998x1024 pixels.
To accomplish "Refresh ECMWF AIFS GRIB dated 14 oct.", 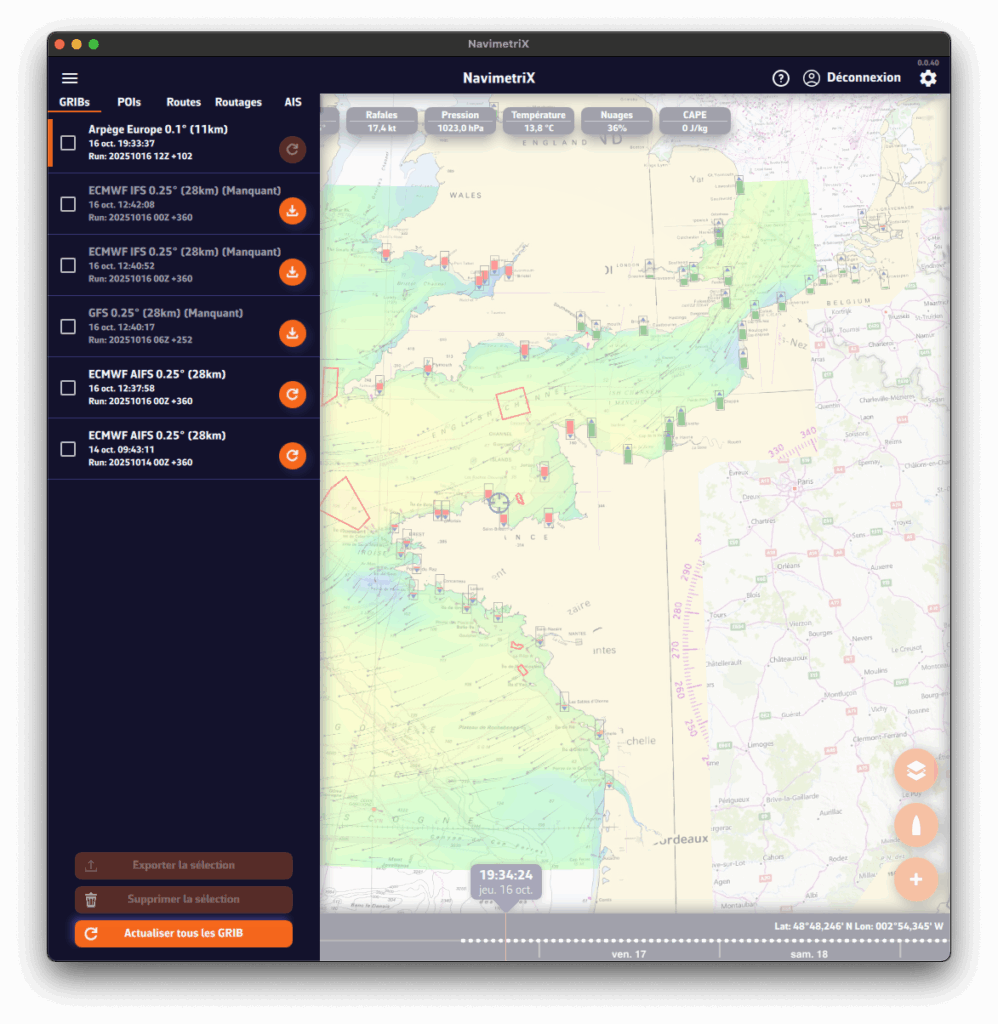I will pyautogui.click(x=292, y=456).
